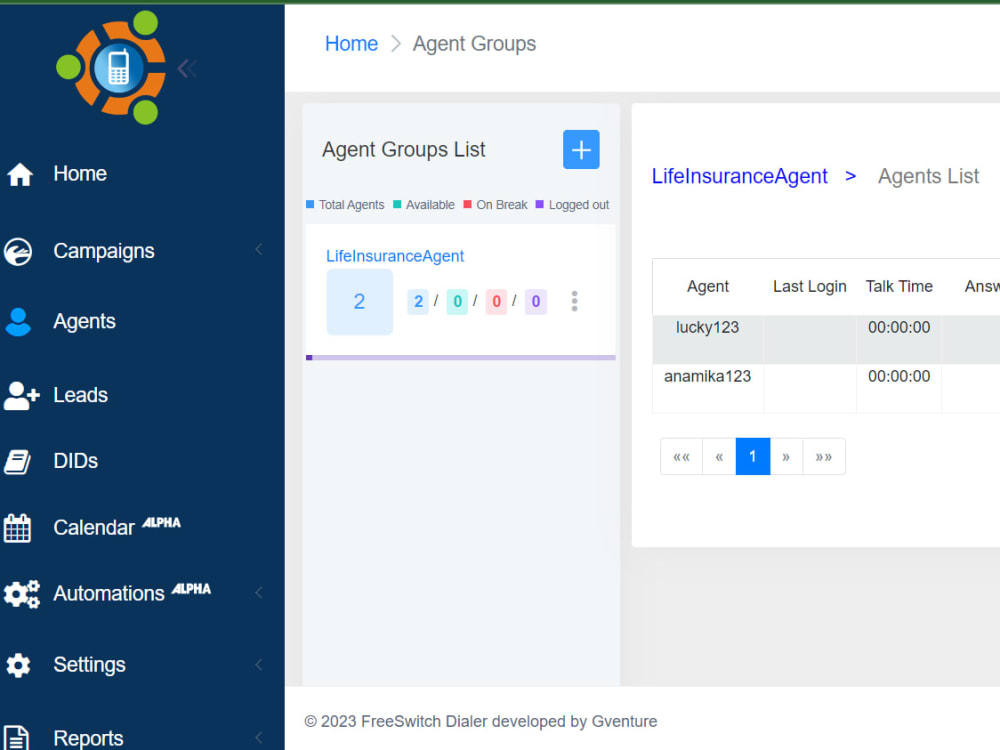Click the Agent Groups List heading
The width and height of the screenshot is (1000, 750).
pyautogui.click(x=404, y=149)
